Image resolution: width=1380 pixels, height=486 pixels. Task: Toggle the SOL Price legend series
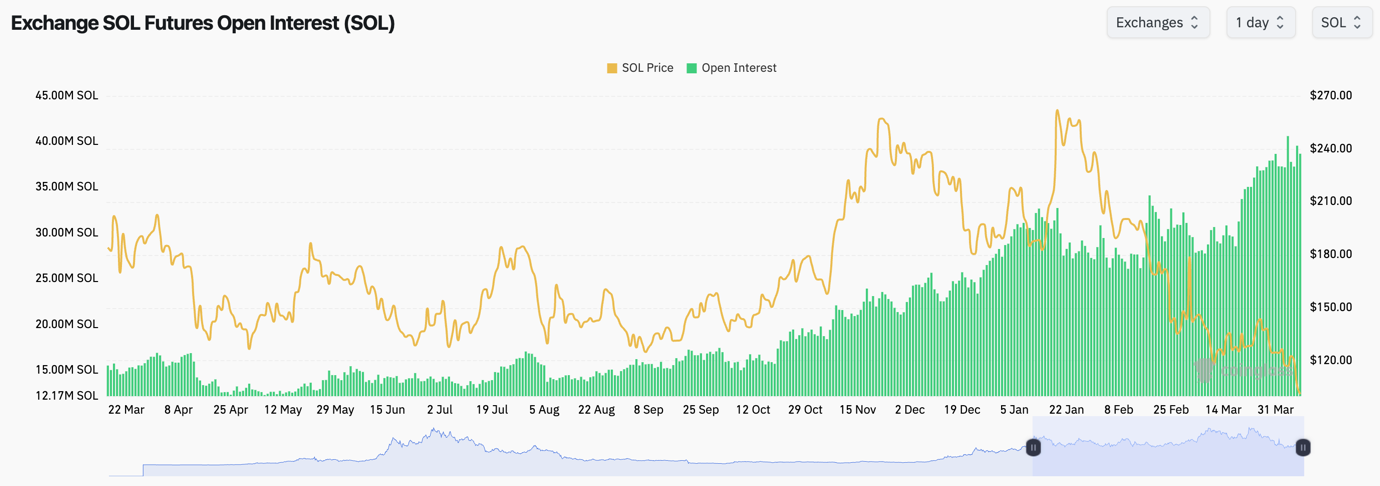[647, 68]
